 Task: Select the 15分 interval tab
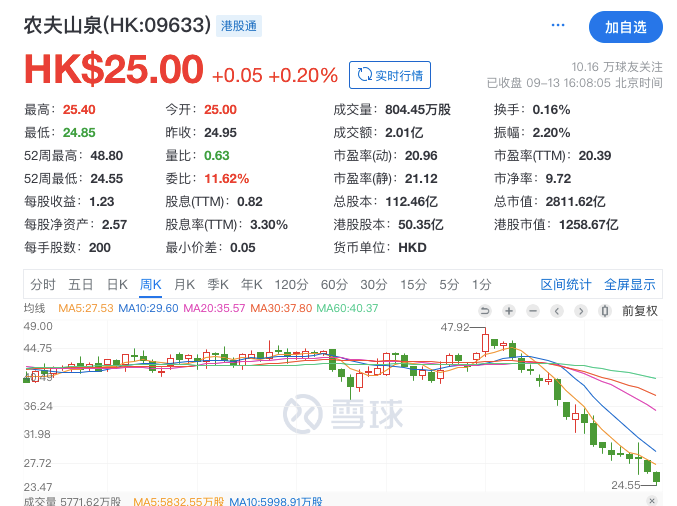pyautogui.click(x=413, y=285)
